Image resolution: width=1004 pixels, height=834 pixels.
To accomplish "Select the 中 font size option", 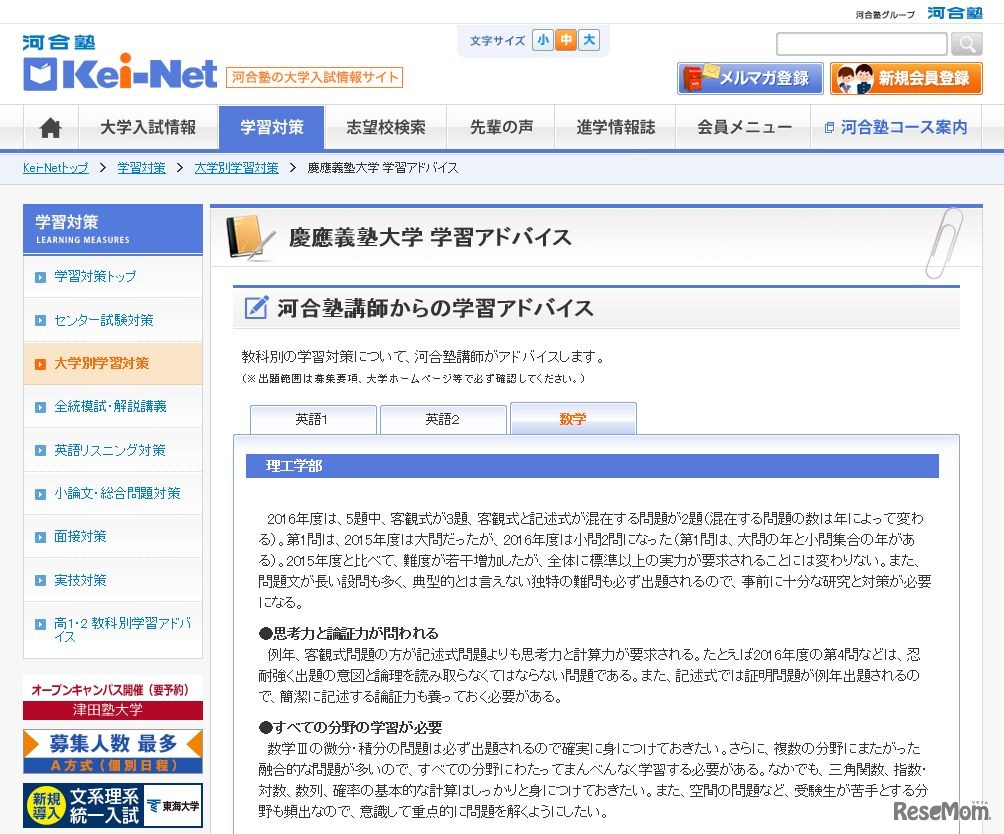I will click(x=567, y=40).
